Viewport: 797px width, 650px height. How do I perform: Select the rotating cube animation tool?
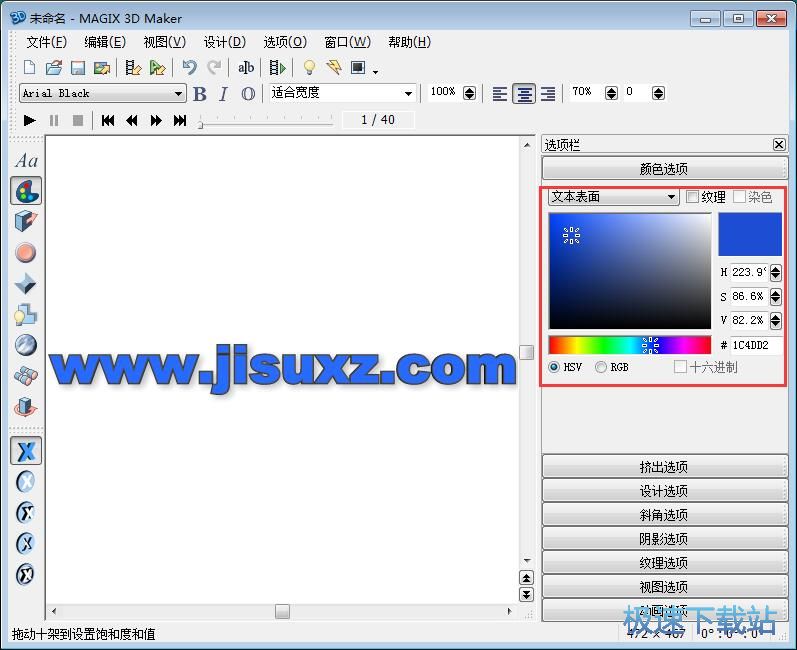(x=25, y=407)
